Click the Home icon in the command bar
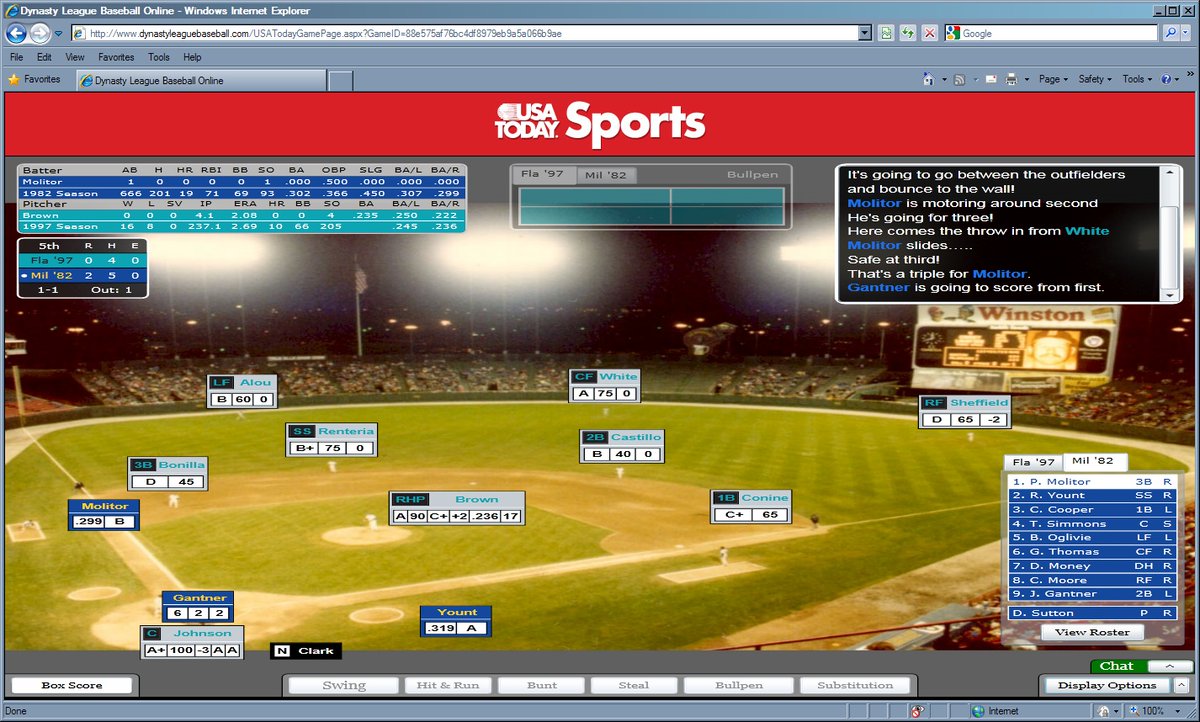This screenshot has height=722, width=1200. pyautogui.click(x=929, y=79)
